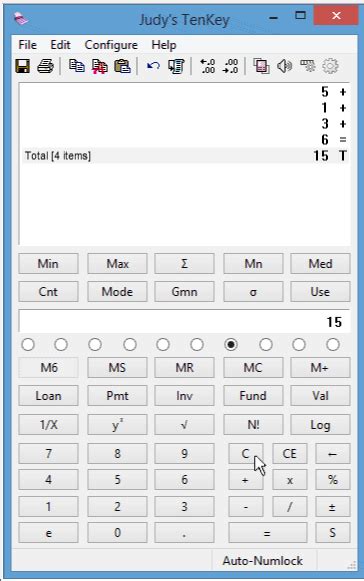
Task: Click the Paste clipboard icon
Action: click(122, 66)
